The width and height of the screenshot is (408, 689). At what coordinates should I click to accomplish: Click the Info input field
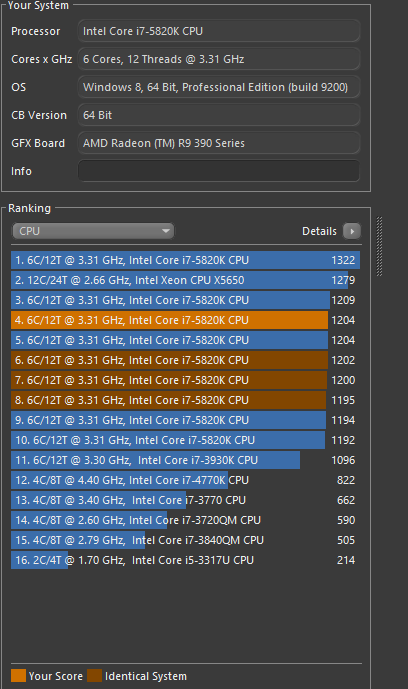pyautogui.click(x=219, y=171)
